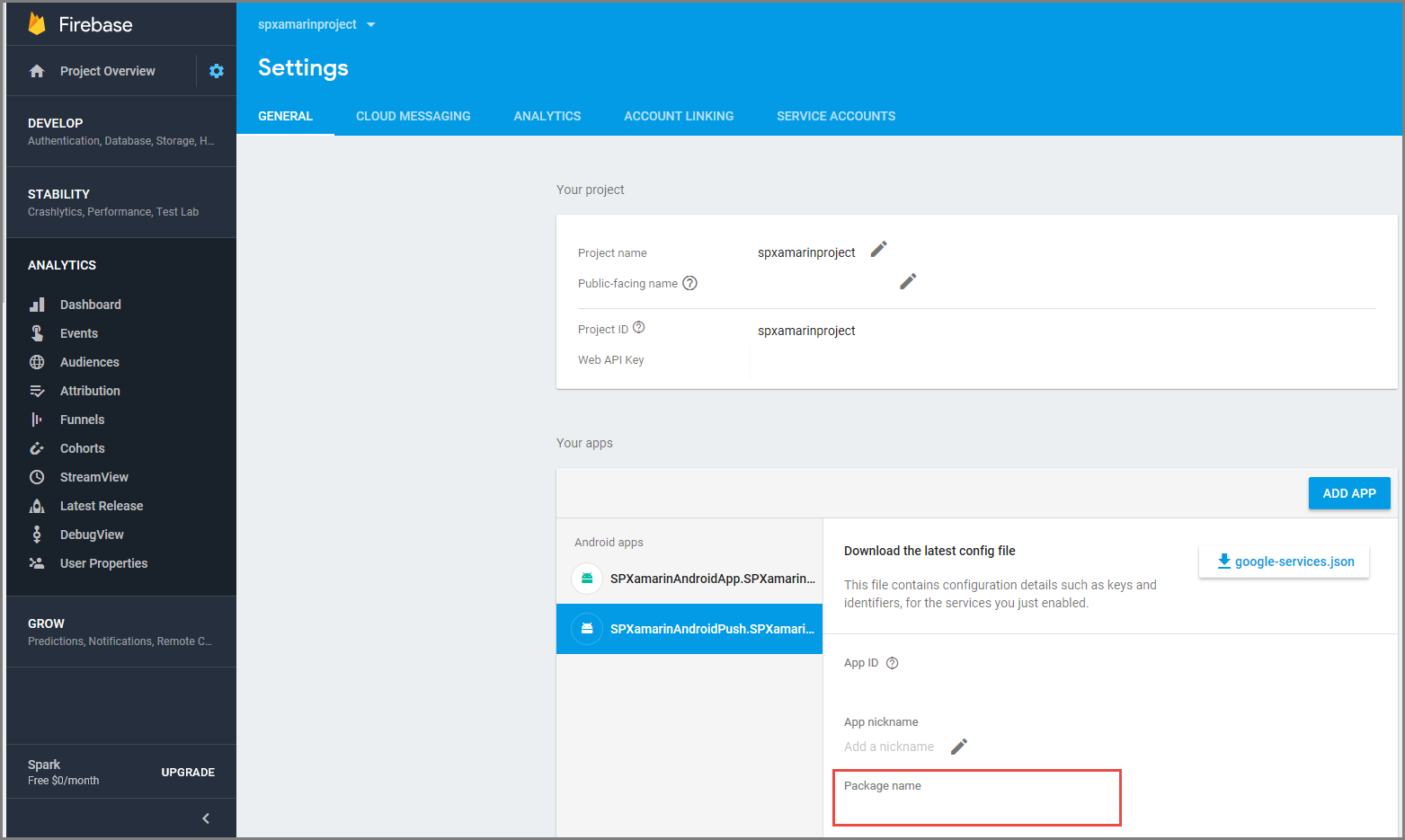The height and width of the screenshot is (840, 1405).
Task: Switch to the ANALYTICS settings tab
Action: click(547, 116)
